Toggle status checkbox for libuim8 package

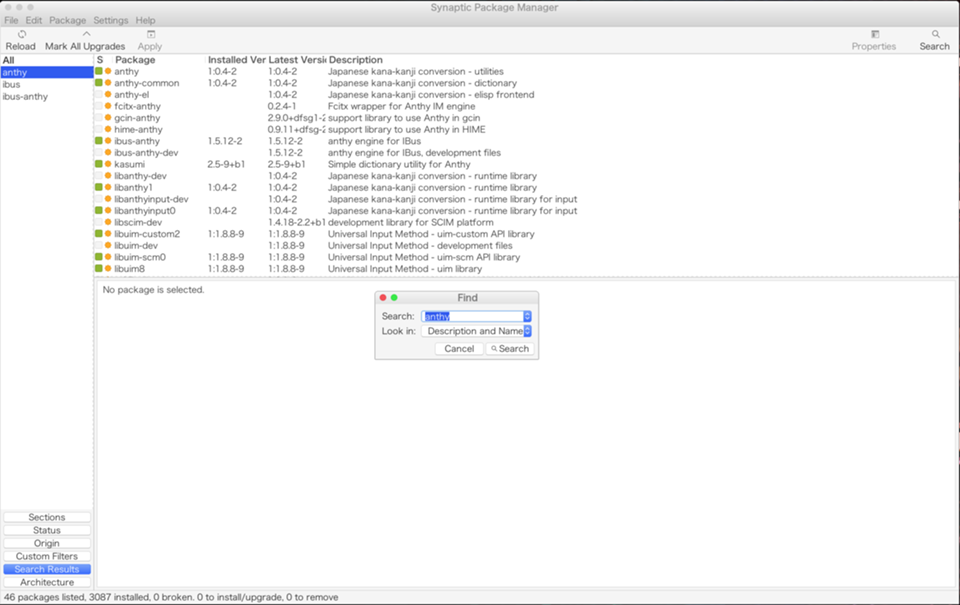(x=99, y=269)
